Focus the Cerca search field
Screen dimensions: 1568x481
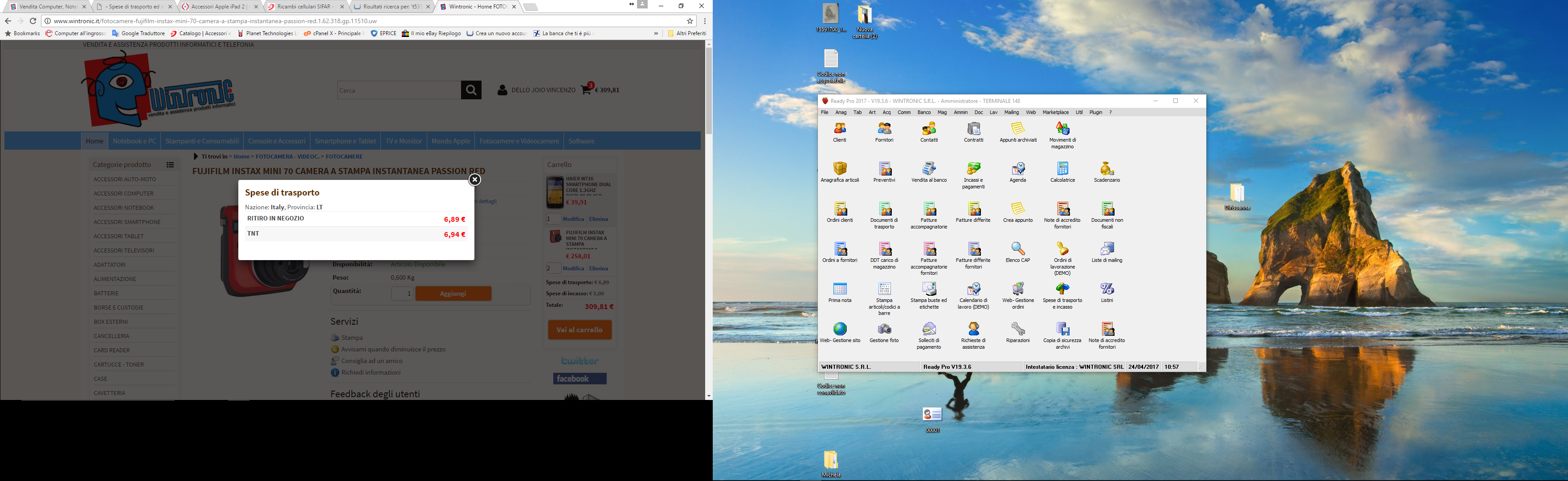pyautogui.click(x=399, y=90)
